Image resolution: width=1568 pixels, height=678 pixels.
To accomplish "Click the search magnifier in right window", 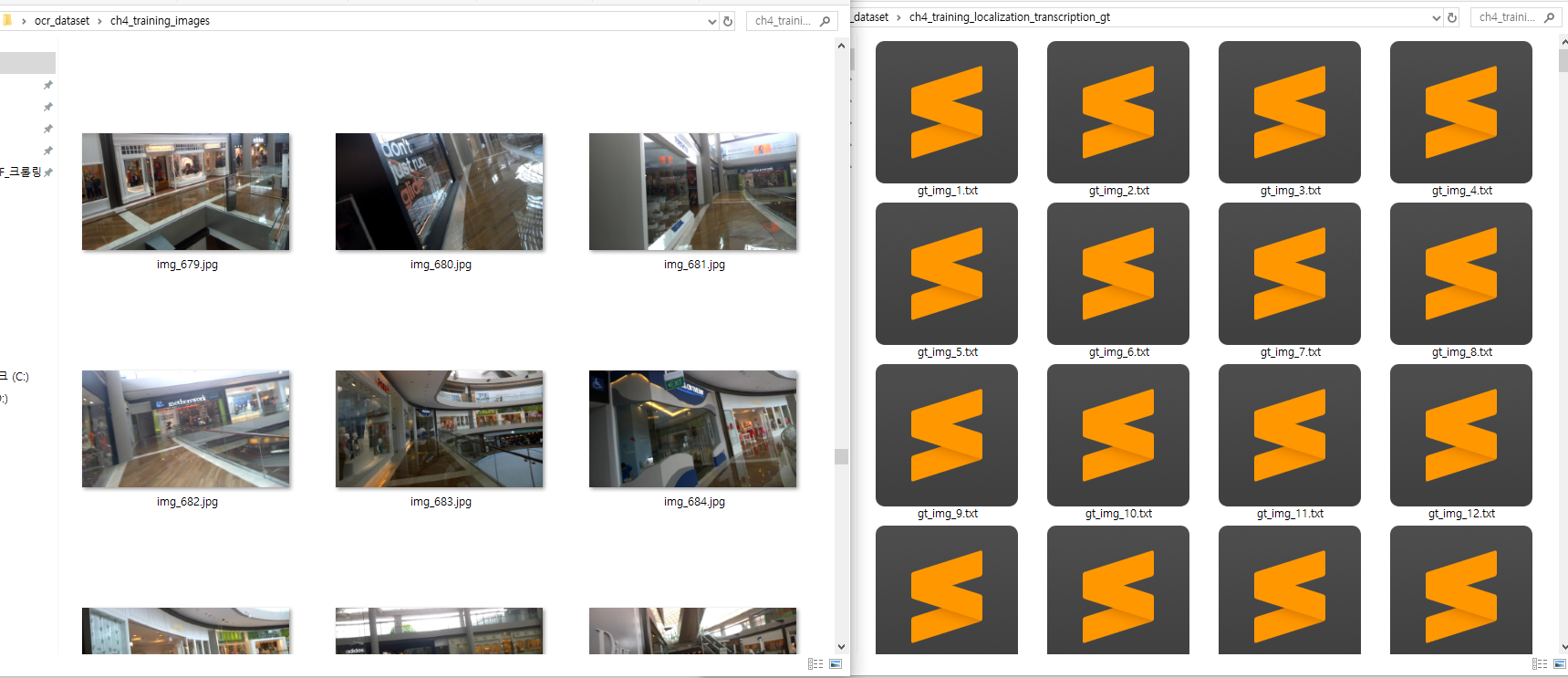I will point(1549,17).
